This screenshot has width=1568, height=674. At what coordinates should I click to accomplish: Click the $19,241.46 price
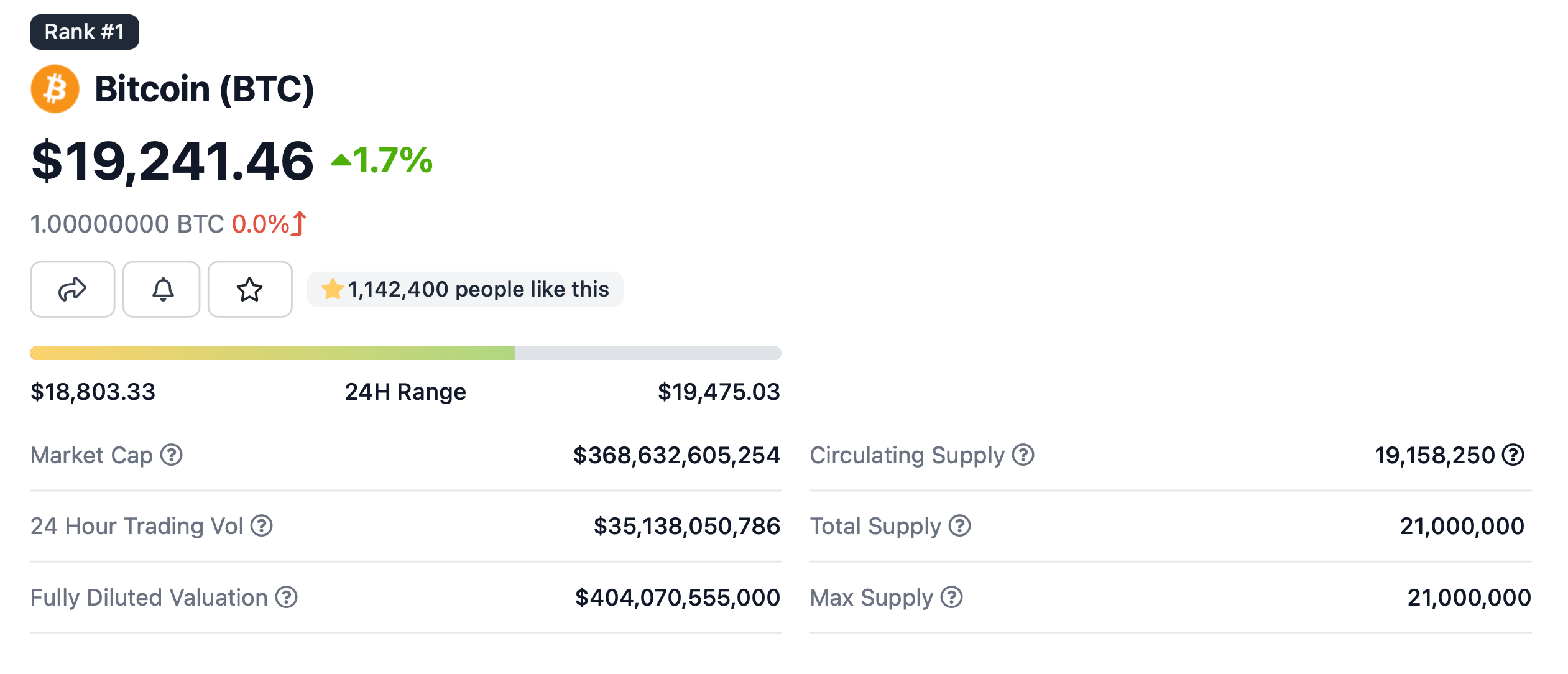(x=172, y=161)
